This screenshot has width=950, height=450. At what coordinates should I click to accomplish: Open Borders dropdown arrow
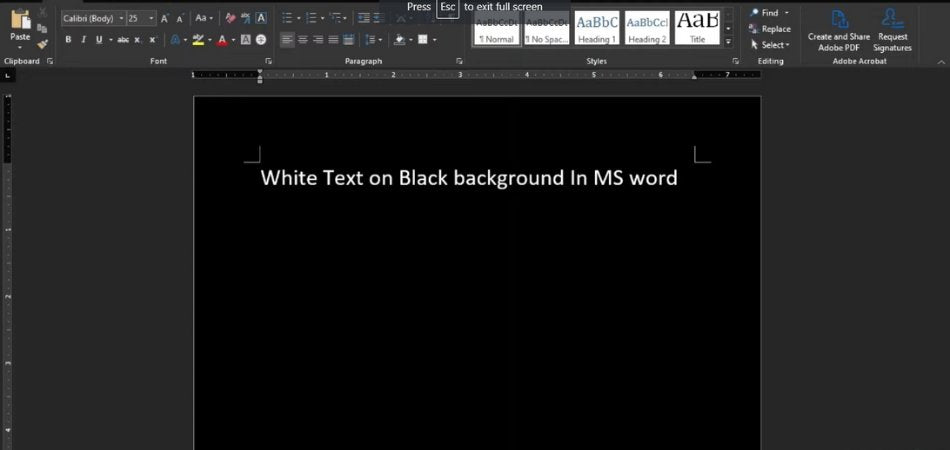point(434,40)
